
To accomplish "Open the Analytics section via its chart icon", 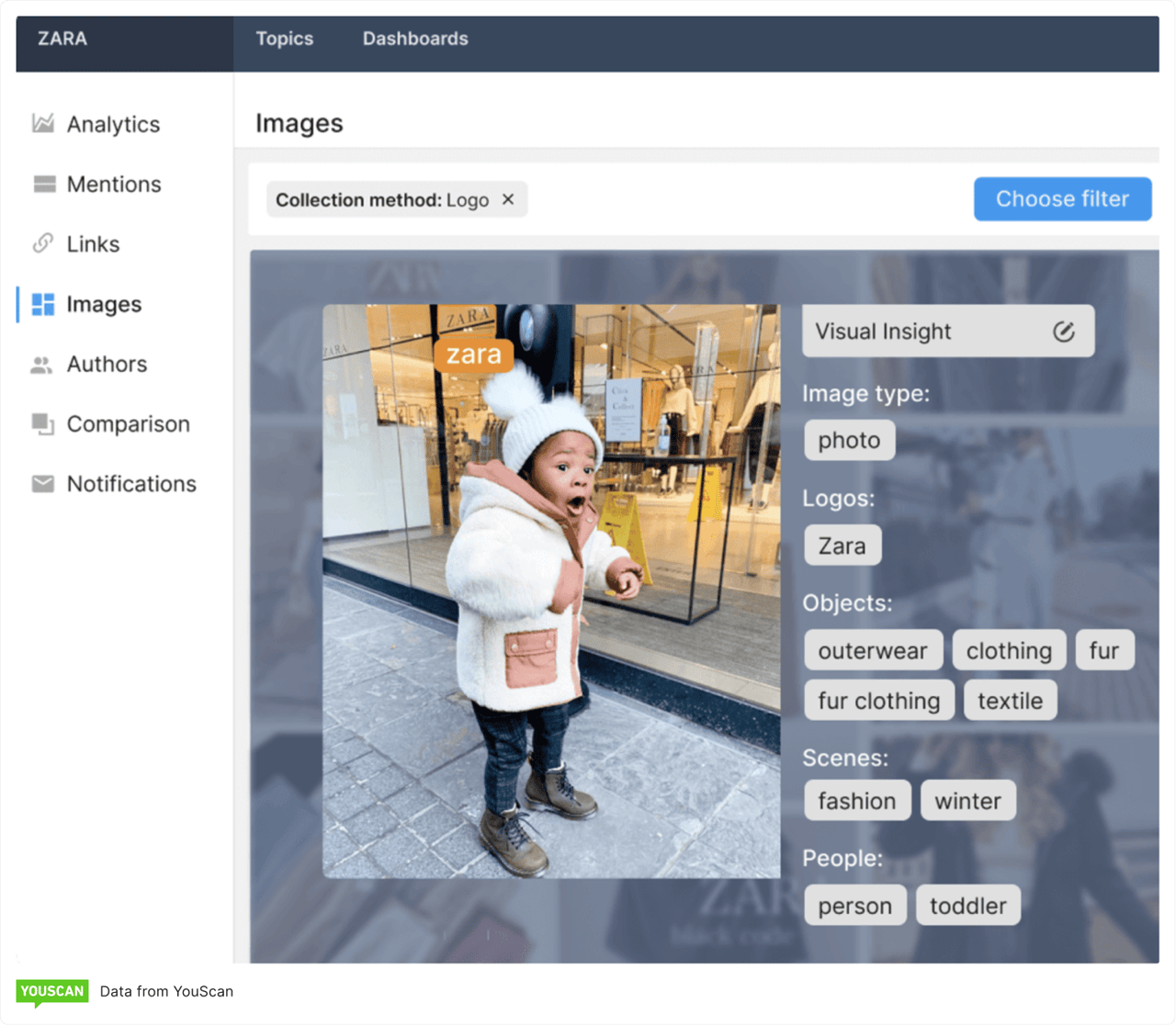I will 43,124.
